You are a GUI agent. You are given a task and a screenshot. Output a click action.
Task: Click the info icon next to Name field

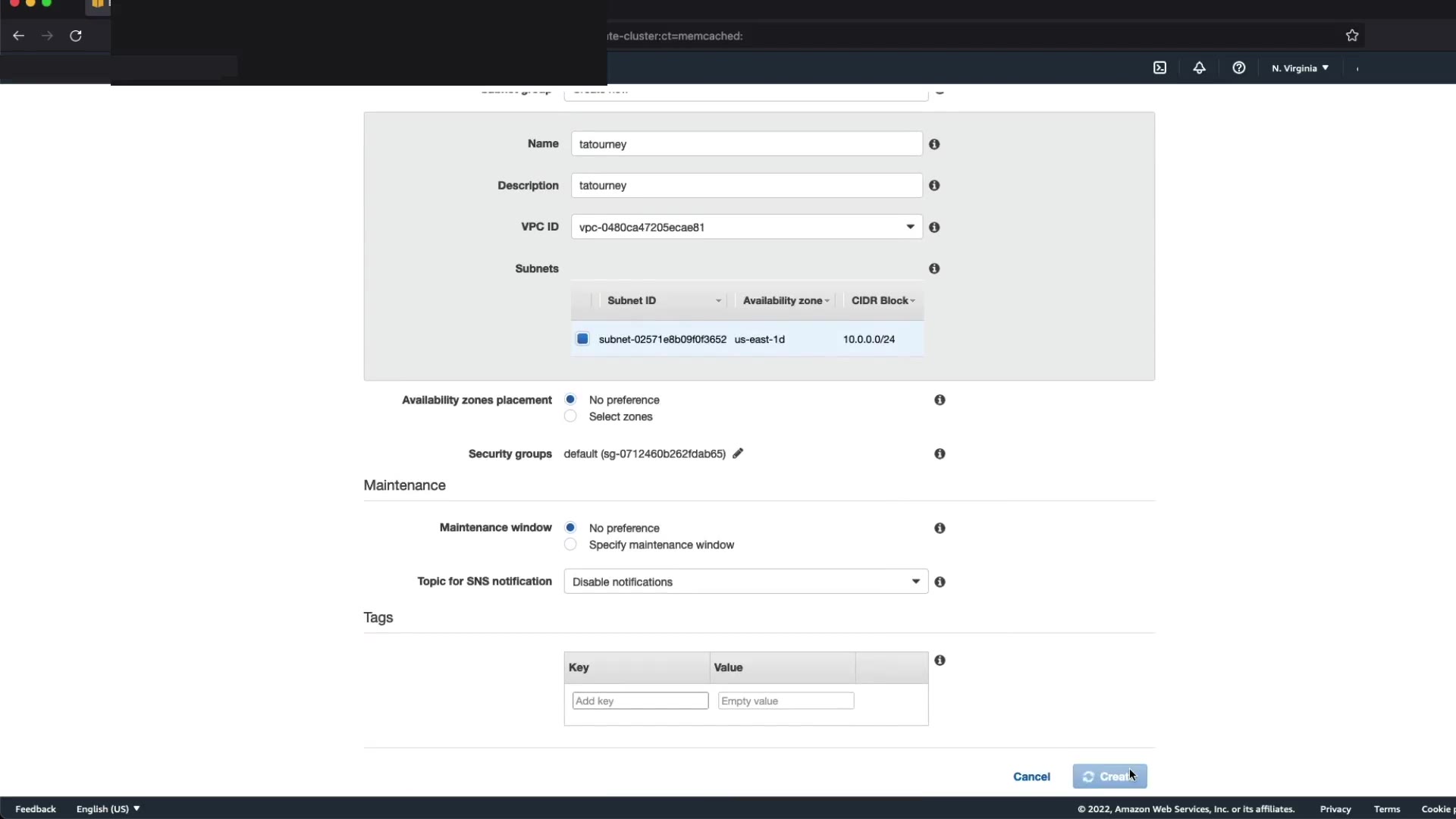pos(934,144)
